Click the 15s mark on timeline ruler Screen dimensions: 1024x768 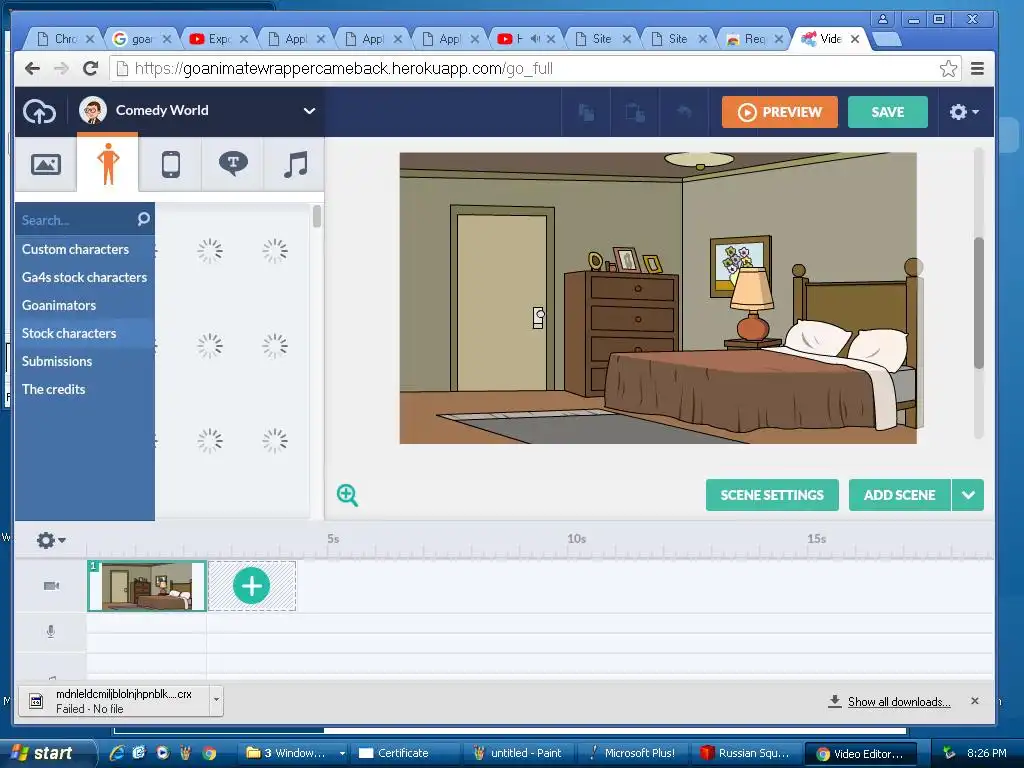[x=816, y=539]
